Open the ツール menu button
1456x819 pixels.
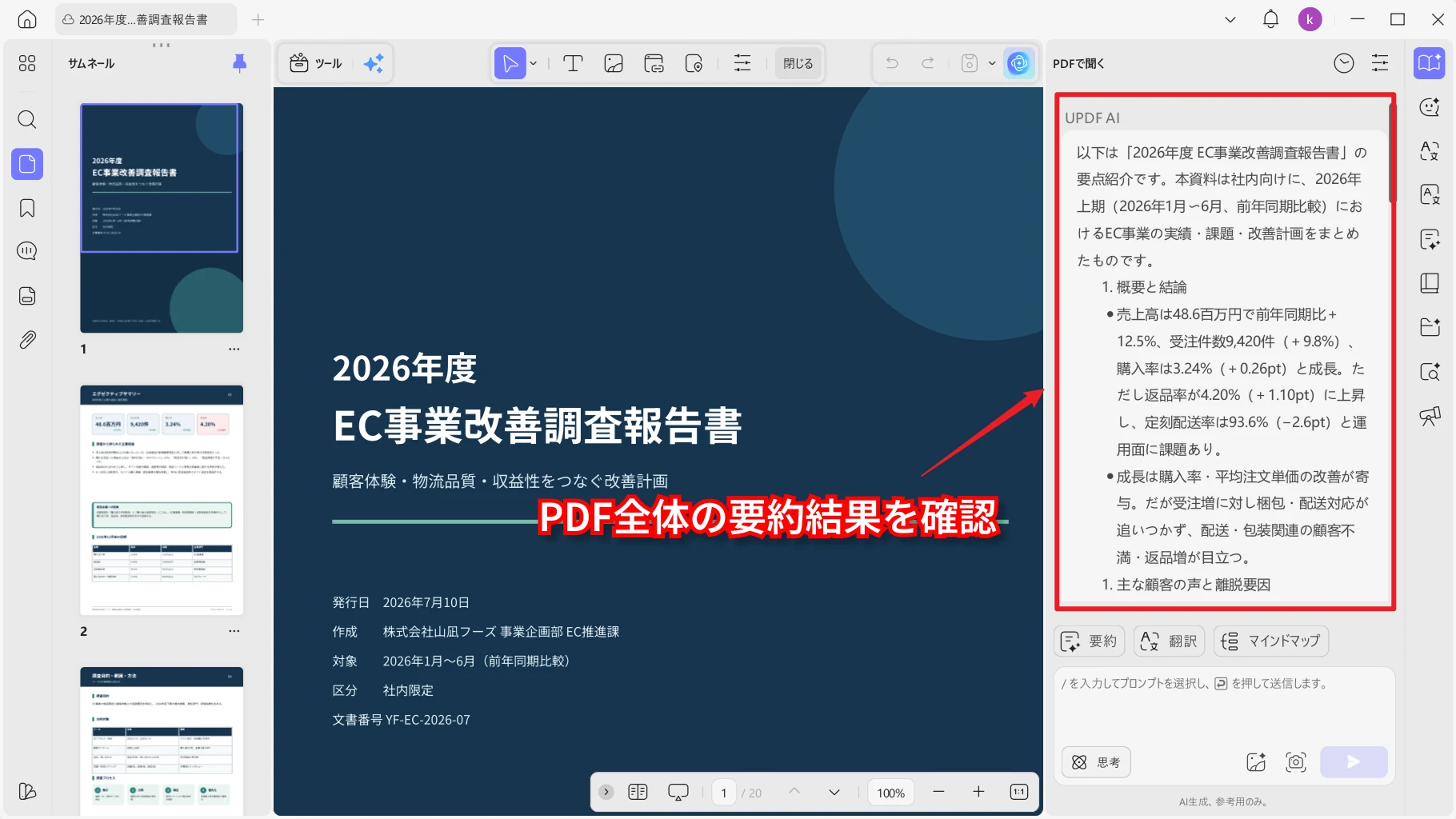(315, 63)
